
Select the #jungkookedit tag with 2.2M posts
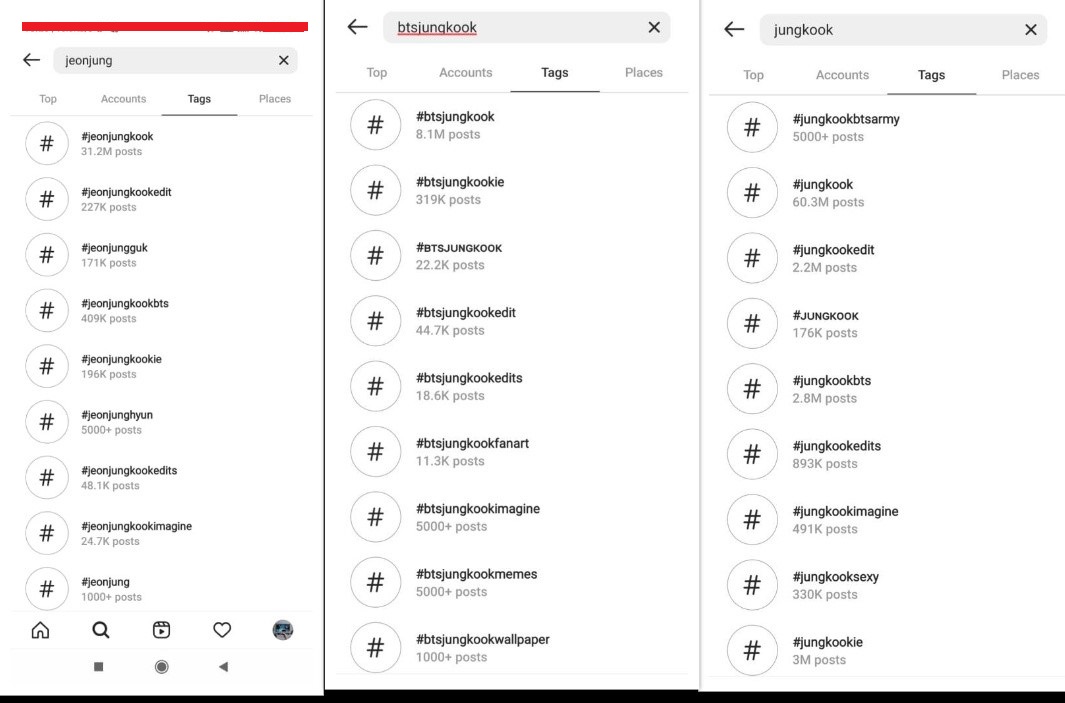833,258
